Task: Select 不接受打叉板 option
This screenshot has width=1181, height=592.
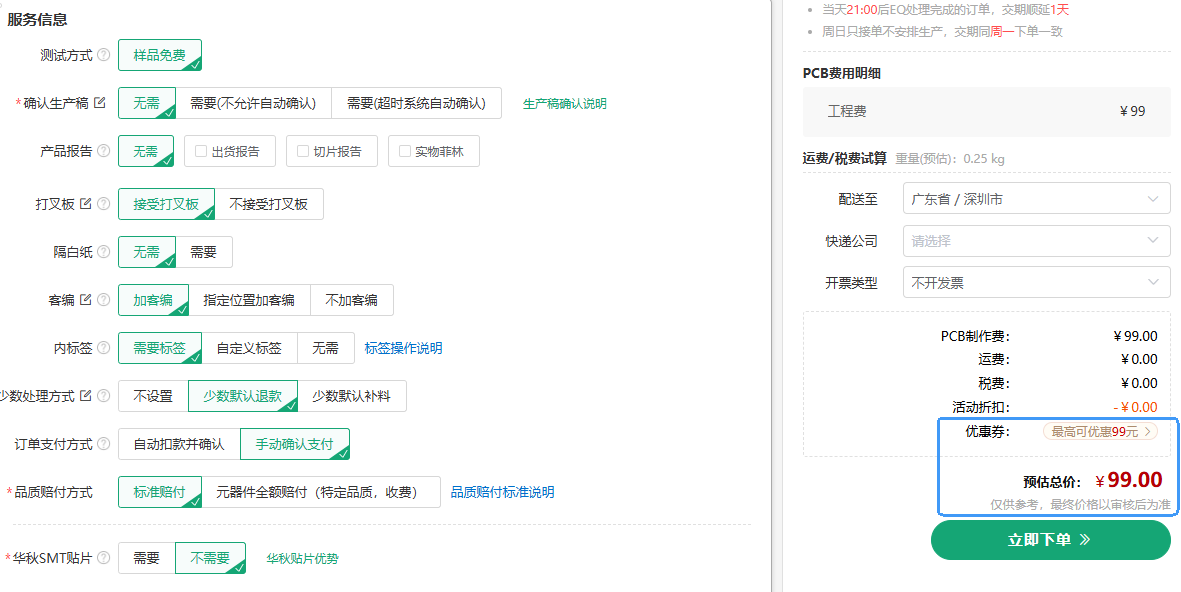Action: [x=269, y=204]
